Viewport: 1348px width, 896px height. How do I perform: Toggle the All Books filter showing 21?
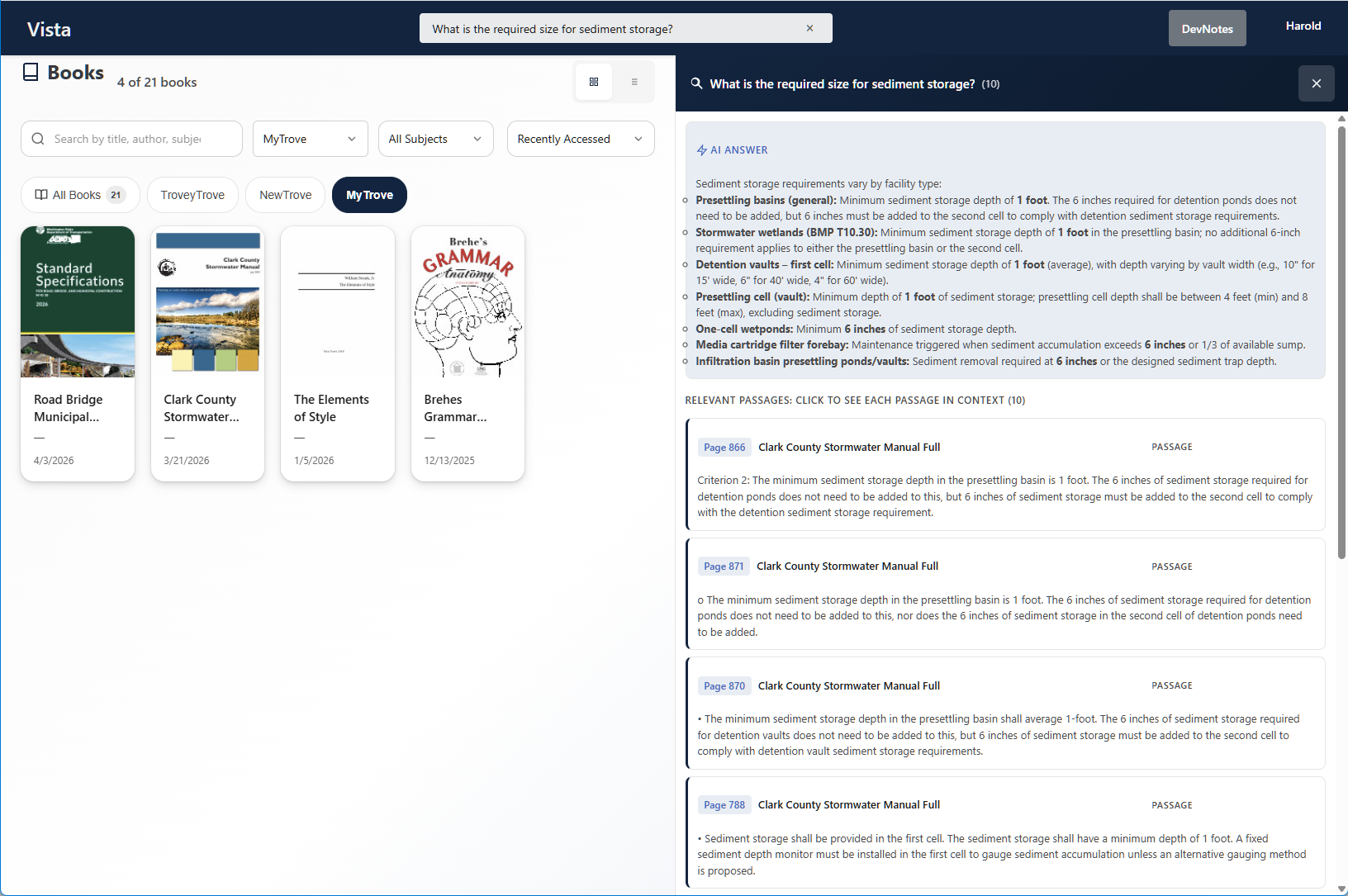click(80, 195)
